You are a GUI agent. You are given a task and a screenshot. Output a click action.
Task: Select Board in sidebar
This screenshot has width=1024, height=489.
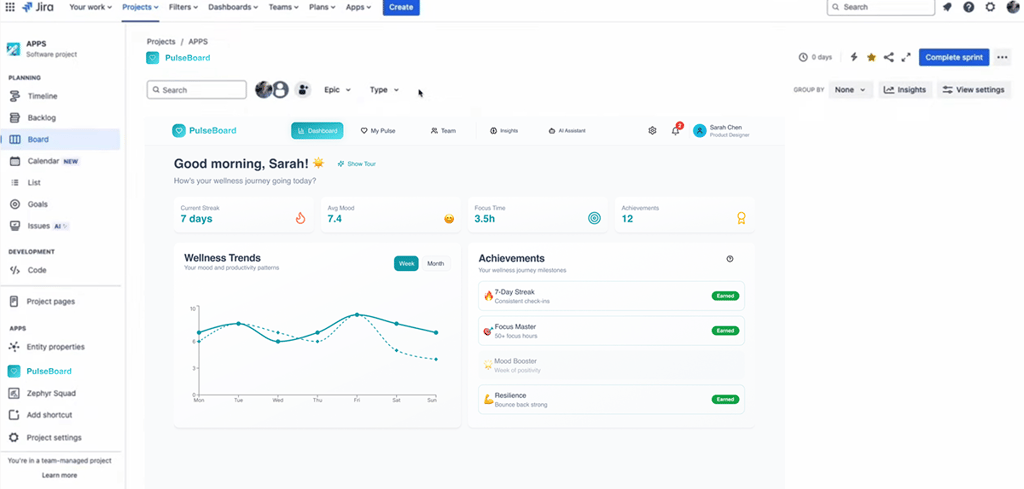click(x=60, y=139)
